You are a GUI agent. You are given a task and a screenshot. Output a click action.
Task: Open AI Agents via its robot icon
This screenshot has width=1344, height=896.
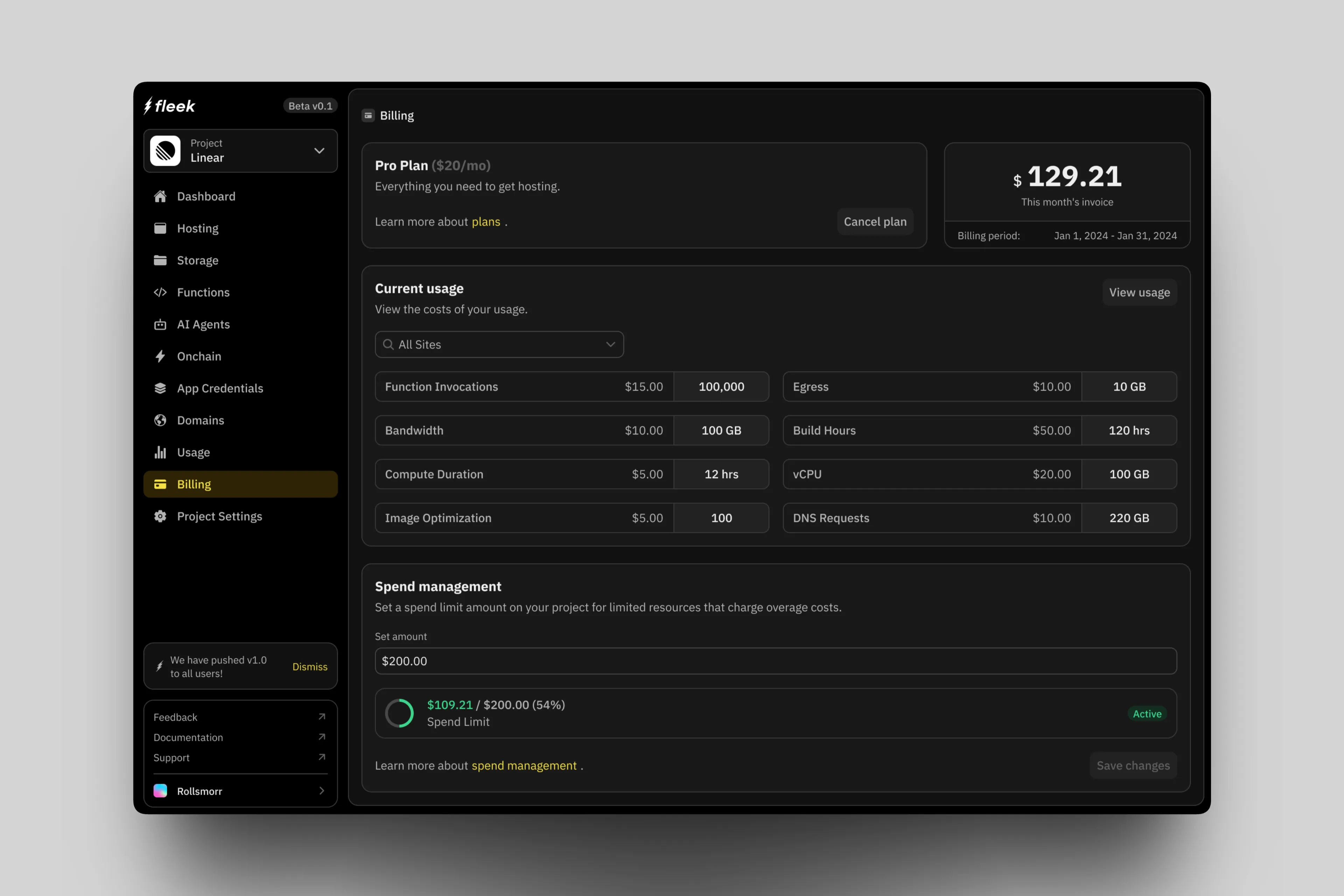pos(161,324)
